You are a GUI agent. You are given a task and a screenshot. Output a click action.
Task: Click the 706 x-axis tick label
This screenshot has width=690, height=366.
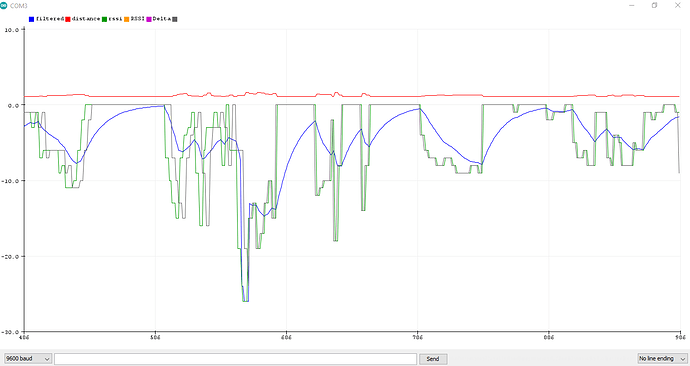418,337
